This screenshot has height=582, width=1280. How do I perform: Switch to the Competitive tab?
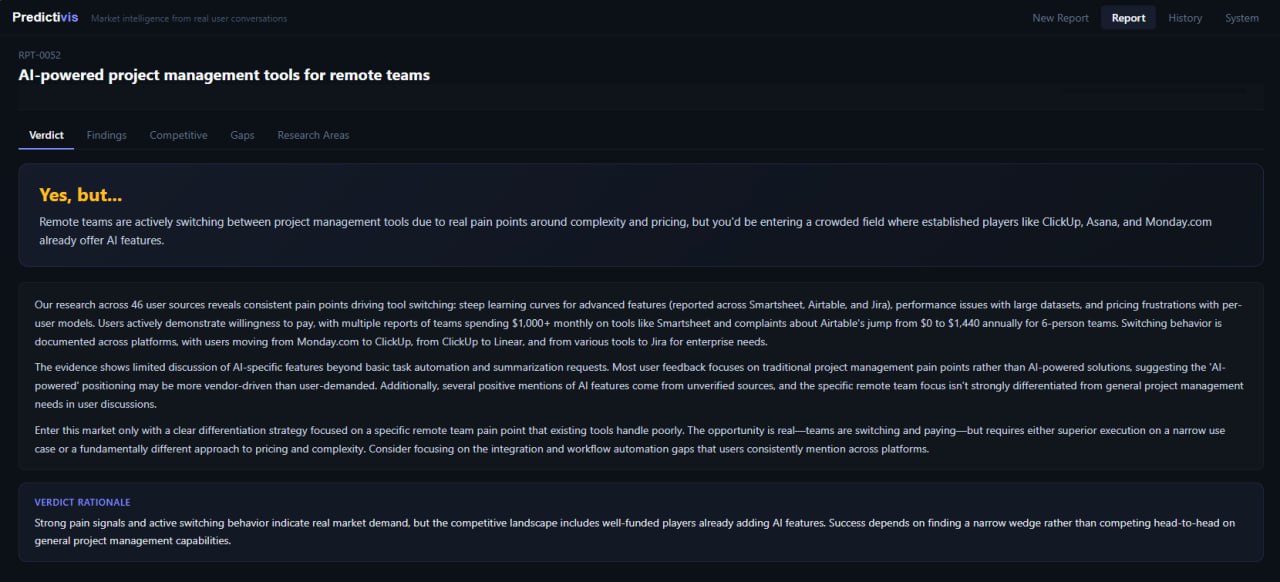pyautogui.click(x=178, y=135)
